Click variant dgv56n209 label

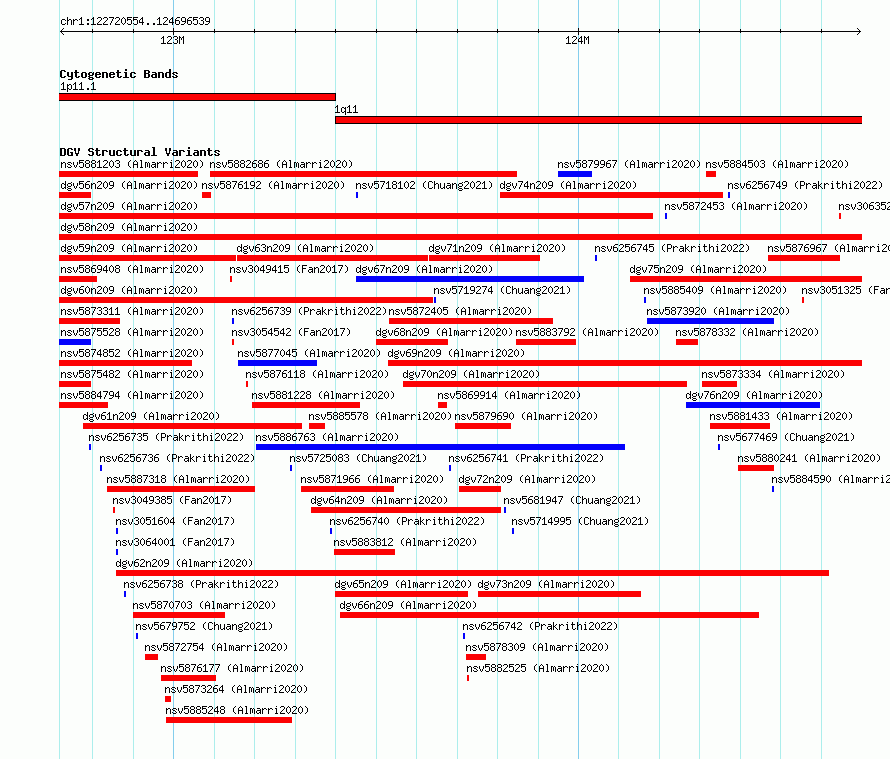129,185
